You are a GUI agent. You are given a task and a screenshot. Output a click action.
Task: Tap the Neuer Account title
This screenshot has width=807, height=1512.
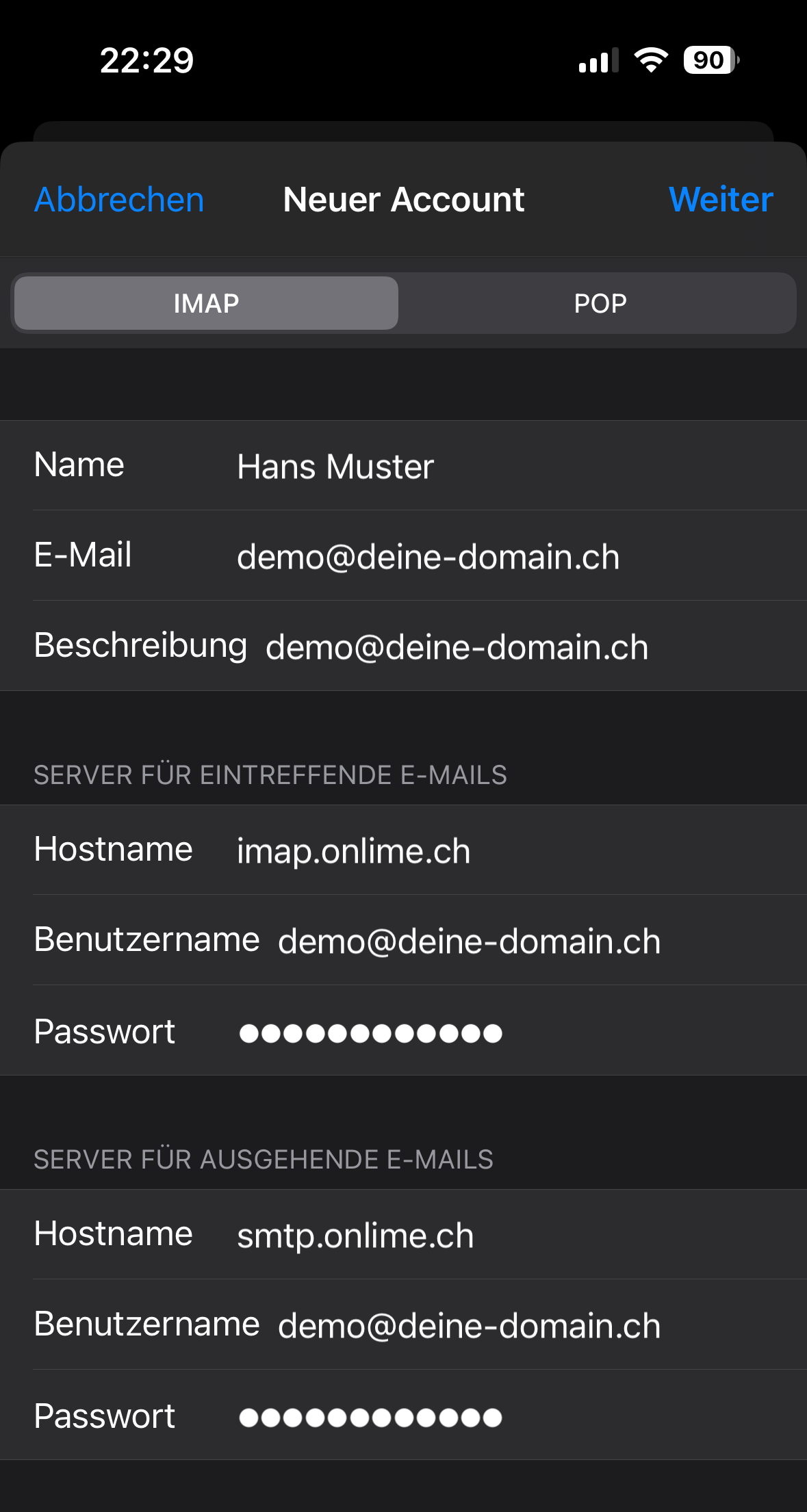[404, 200]
